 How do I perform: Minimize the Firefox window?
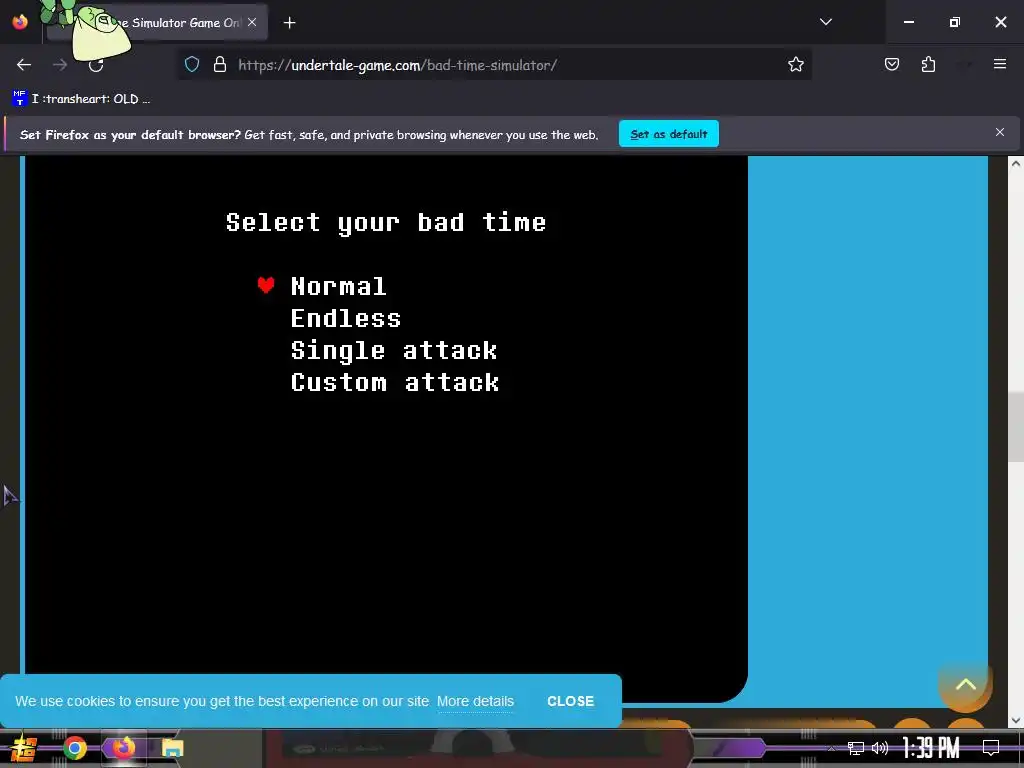coord(908,22)
